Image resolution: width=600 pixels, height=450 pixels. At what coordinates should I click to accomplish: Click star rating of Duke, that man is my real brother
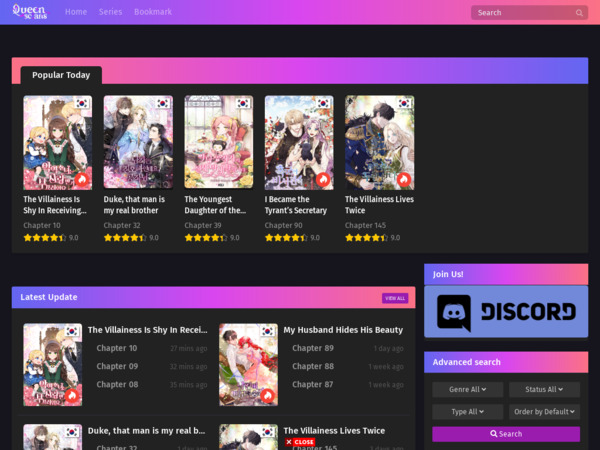[125, 238]
